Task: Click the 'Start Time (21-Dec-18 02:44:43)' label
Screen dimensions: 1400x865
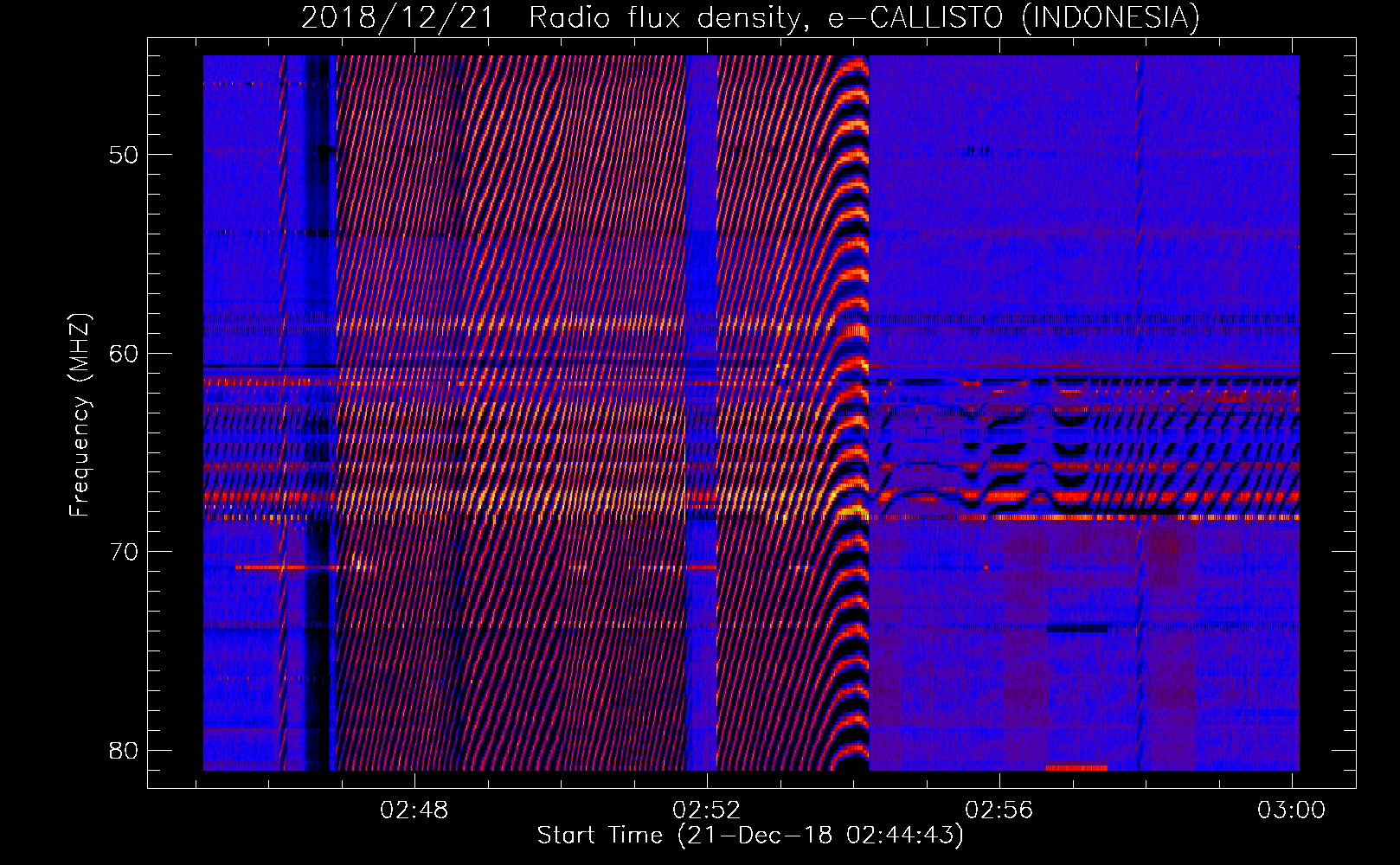Action: pyautogui.click(x=750, y=836)
